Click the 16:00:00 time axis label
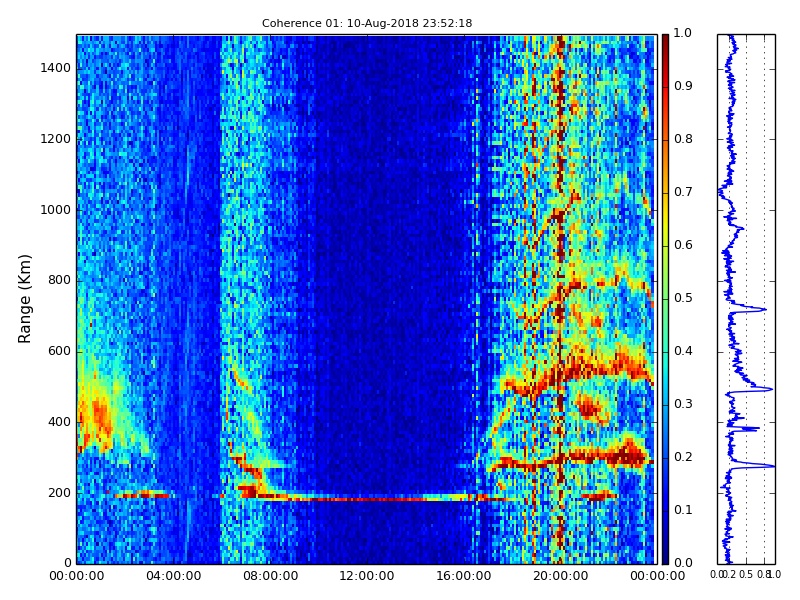 point(464,576)
